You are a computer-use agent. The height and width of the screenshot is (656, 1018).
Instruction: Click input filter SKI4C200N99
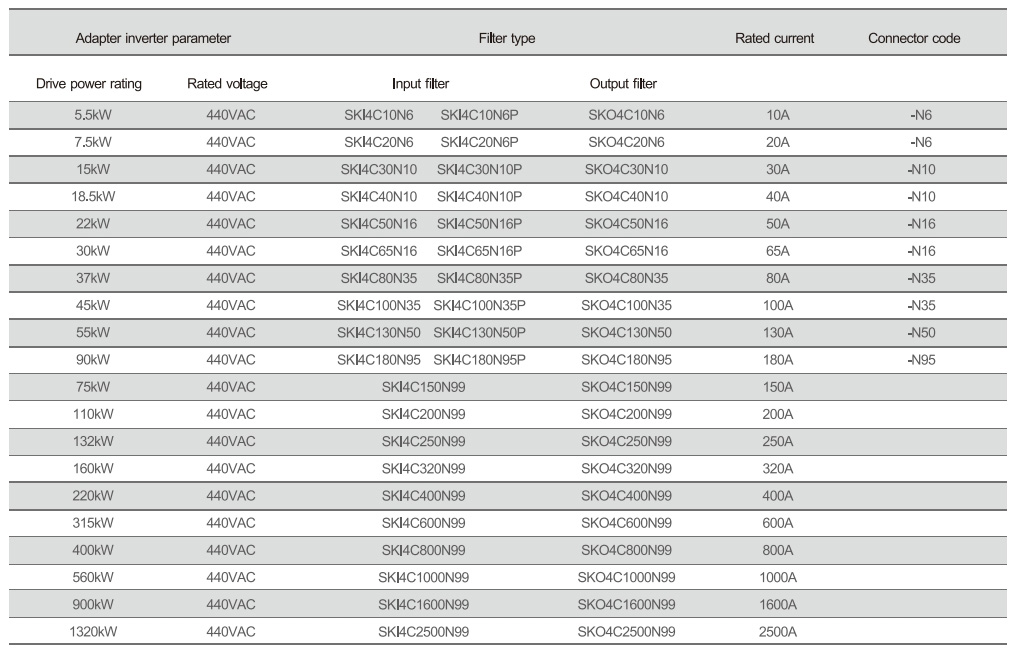[423, 415]
